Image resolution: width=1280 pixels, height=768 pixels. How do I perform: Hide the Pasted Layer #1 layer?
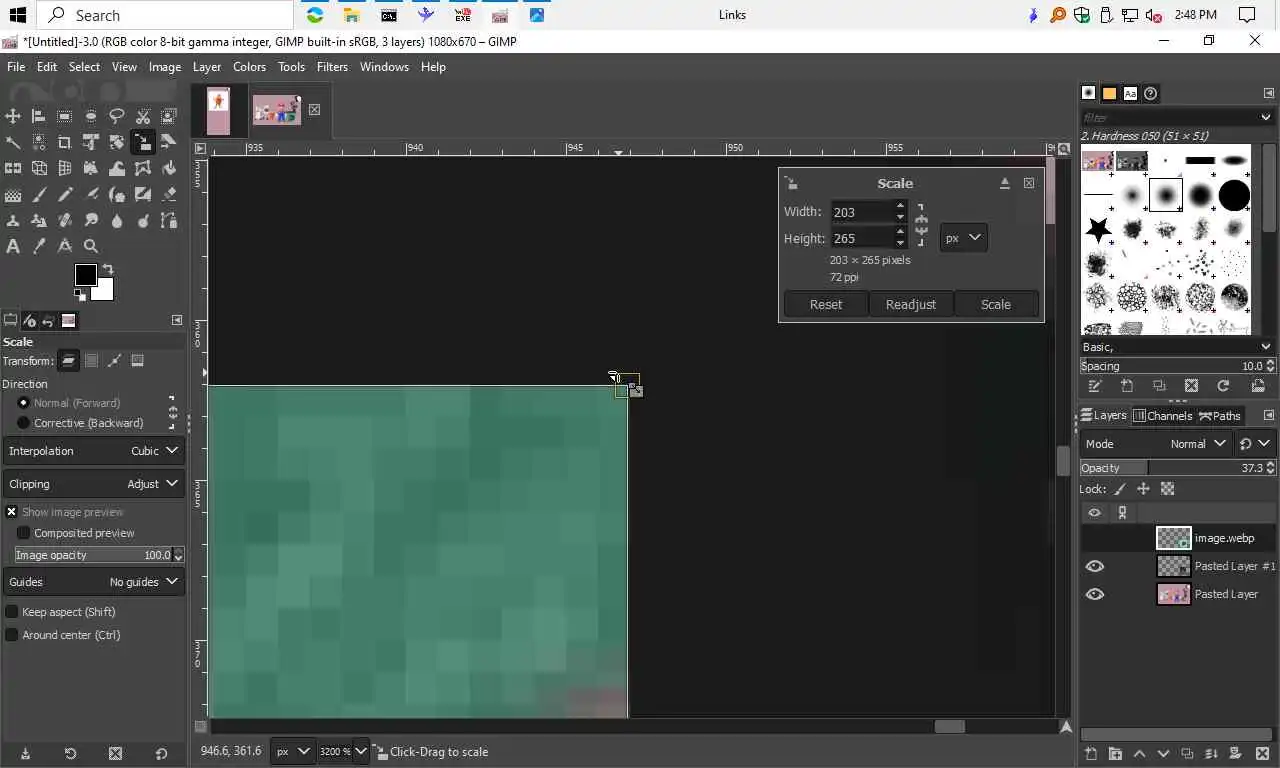[x=1095, y=566]
